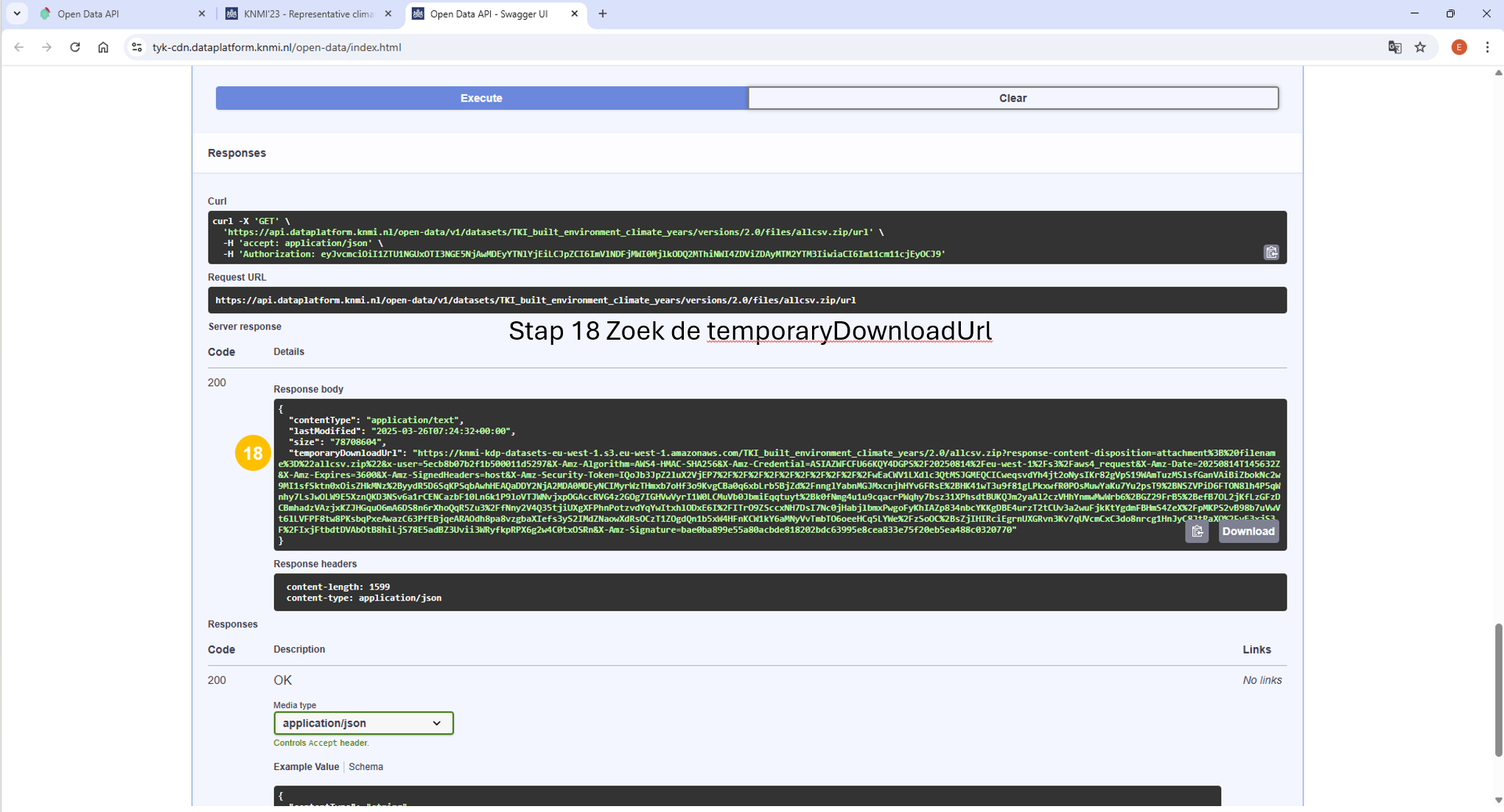Copy the response body to clipboard

coord(1197,531)
